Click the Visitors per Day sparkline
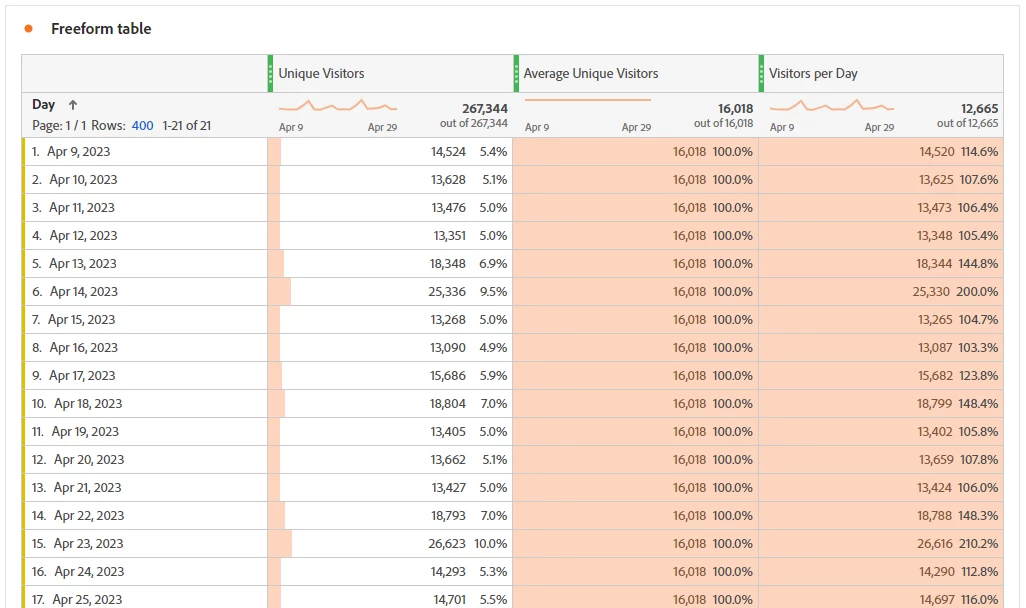This screenshot has width=1026, height=608. pos(832,105)
